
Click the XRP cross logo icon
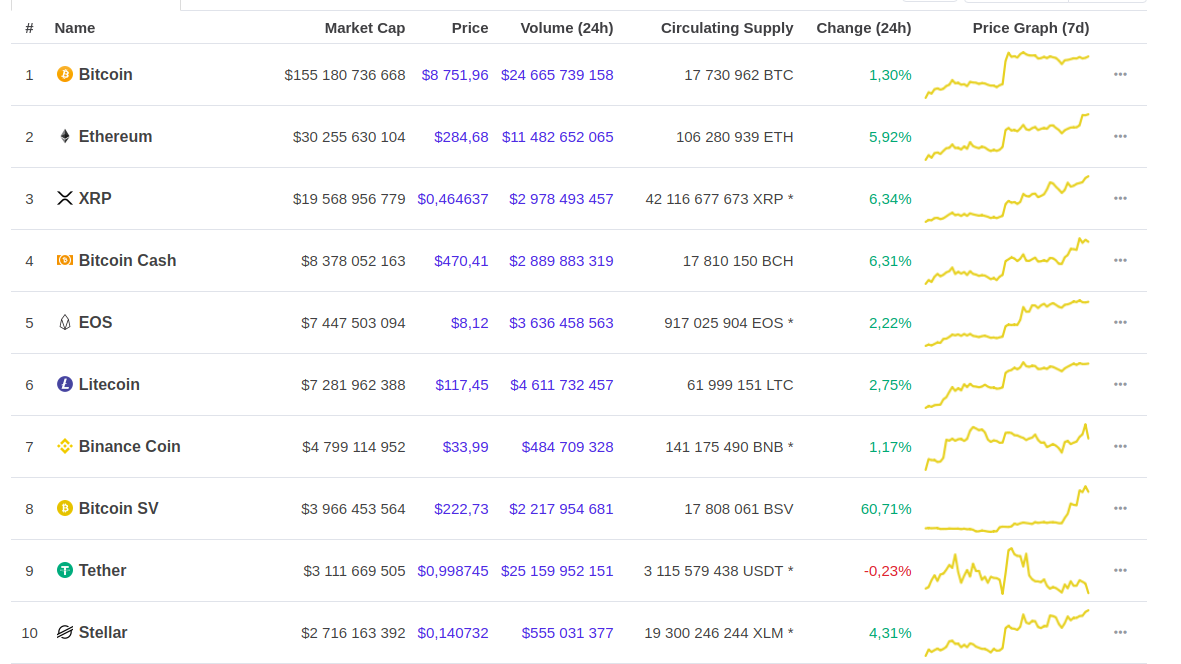(65, 198)
